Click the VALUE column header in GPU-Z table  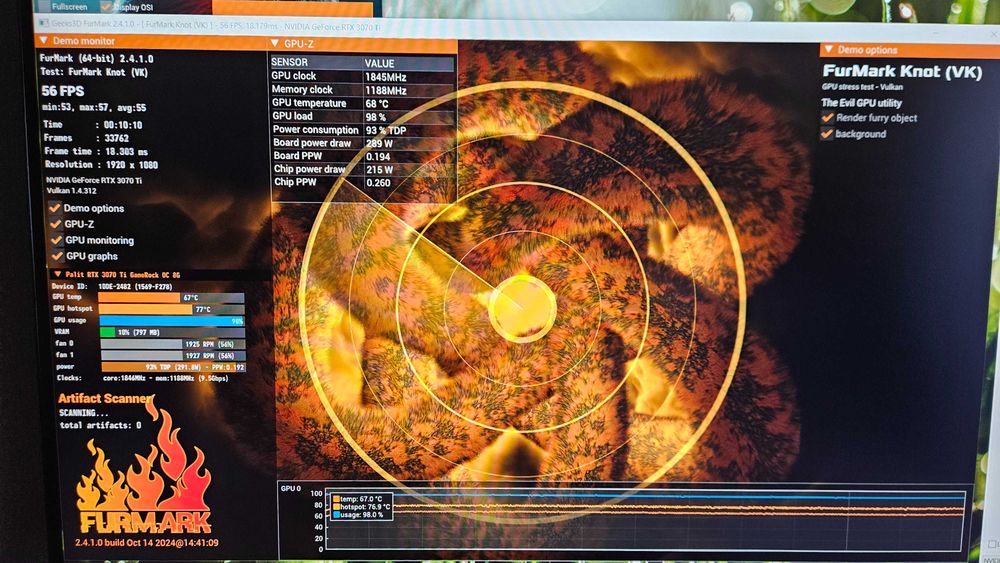coord(379,63)
